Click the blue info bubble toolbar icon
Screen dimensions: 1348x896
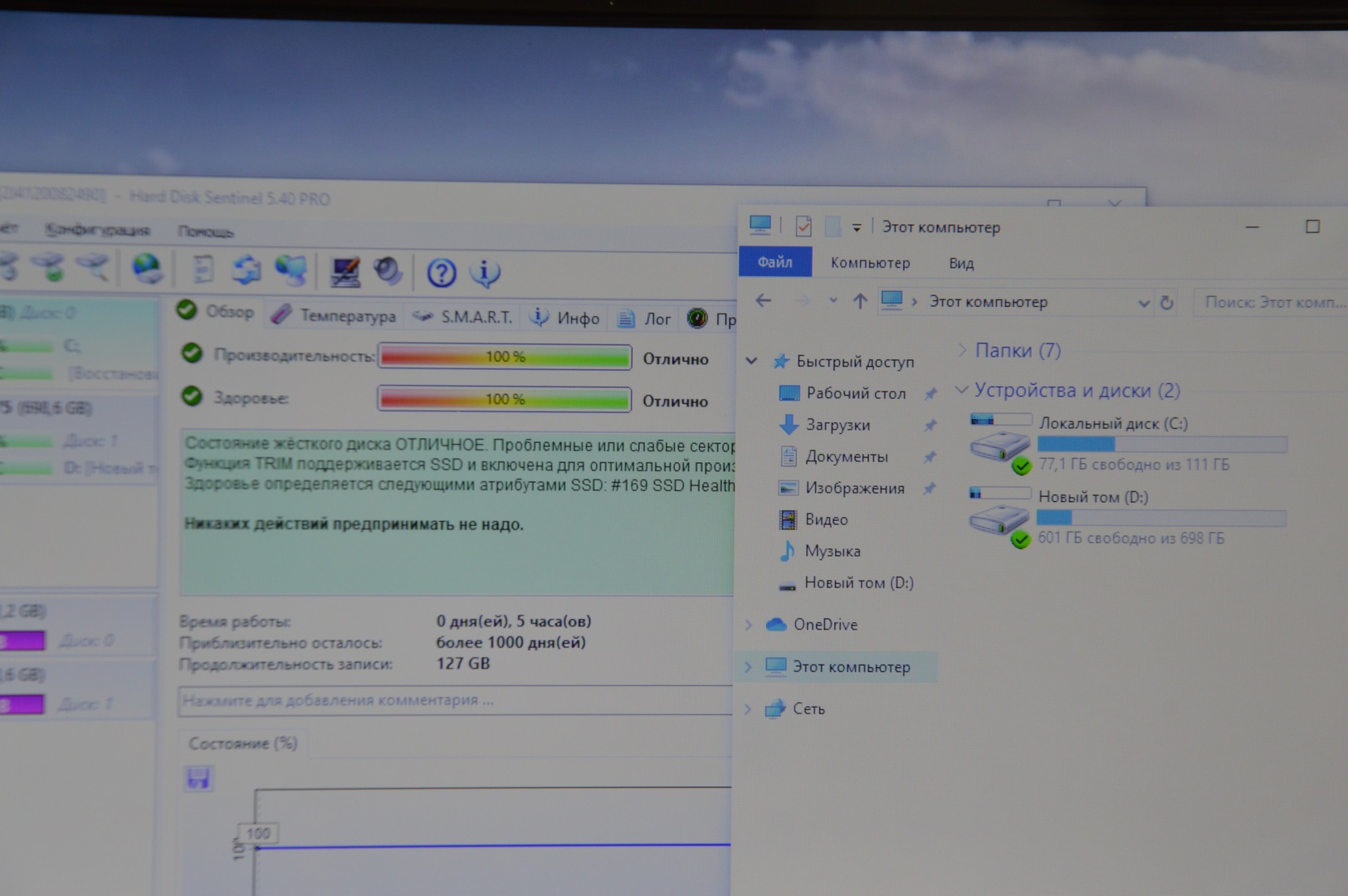485,272
